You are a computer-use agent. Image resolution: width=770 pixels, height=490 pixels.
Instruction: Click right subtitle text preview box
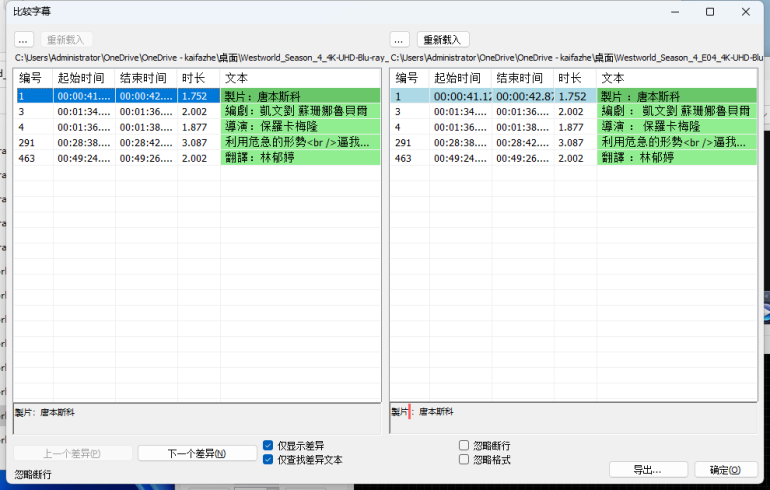(574, 419)
